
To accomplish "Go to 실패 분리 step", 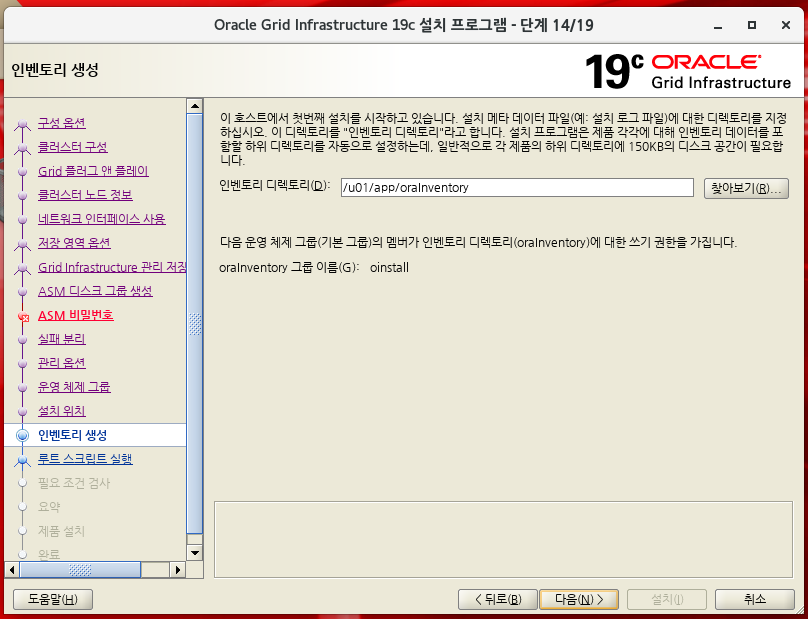I will (61, 339).
